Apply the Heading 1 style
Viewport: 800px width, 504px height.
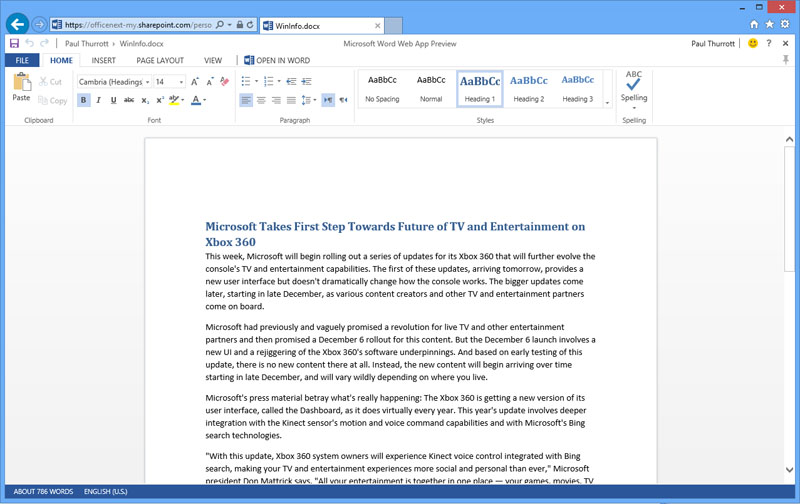pos(480,89)
